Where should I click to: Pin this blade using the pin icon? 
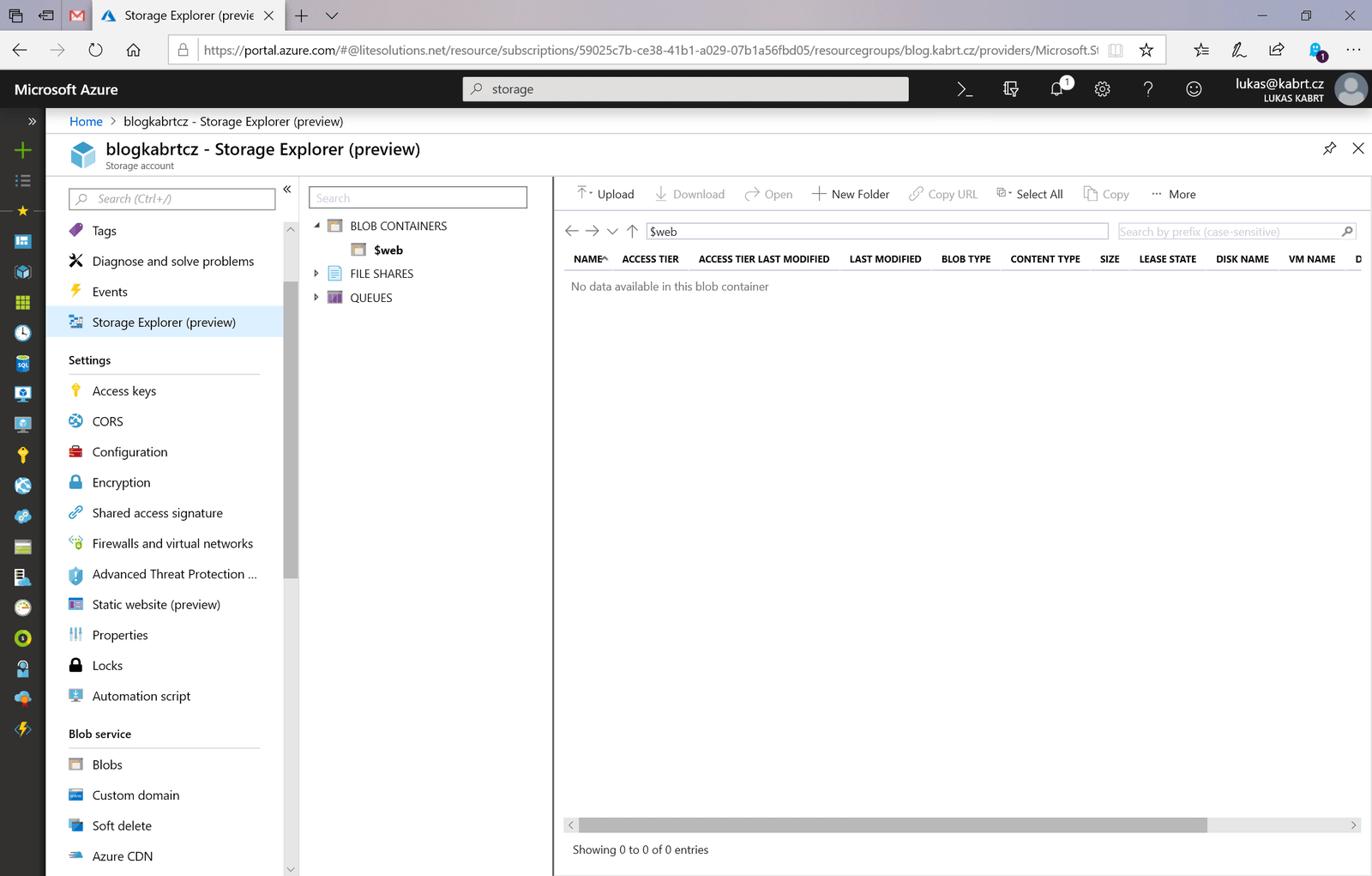[1329, 148]
